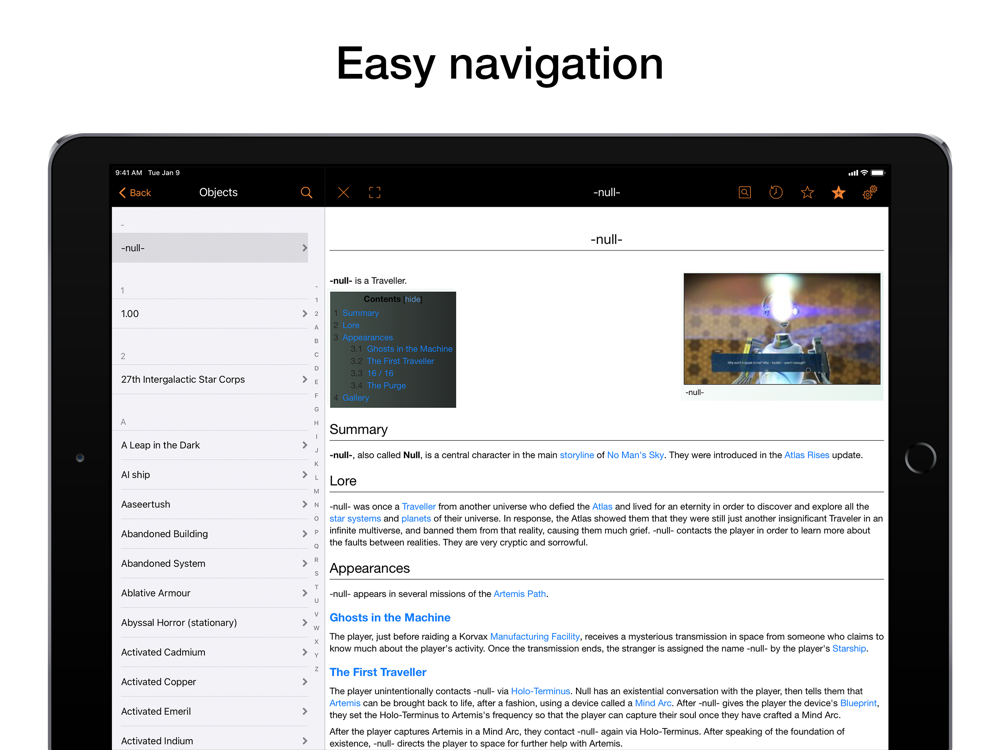Screen dimensions: 1000x750
Task: Jump to Ghosts in the Machine contents entry
Action: 409,349
